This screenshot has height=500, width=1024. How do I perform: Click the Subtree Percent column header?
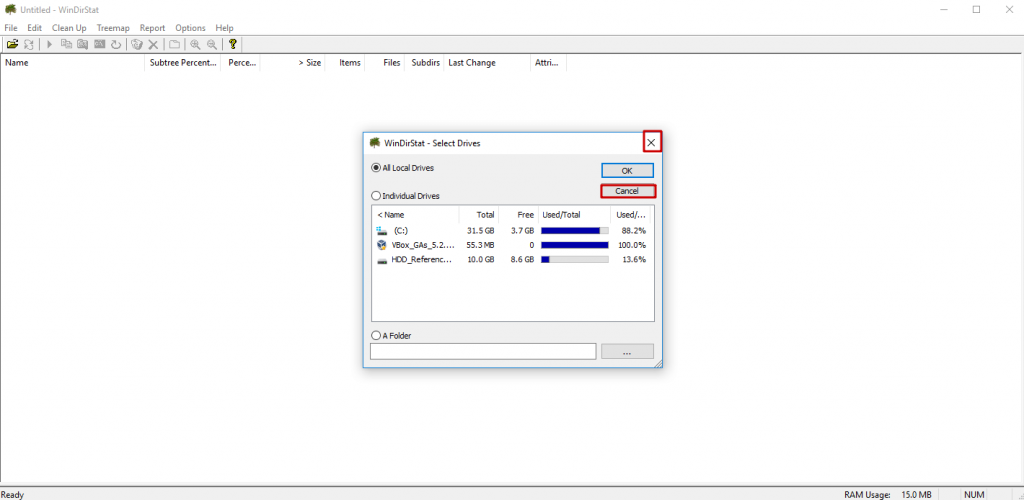click(182, 63)
